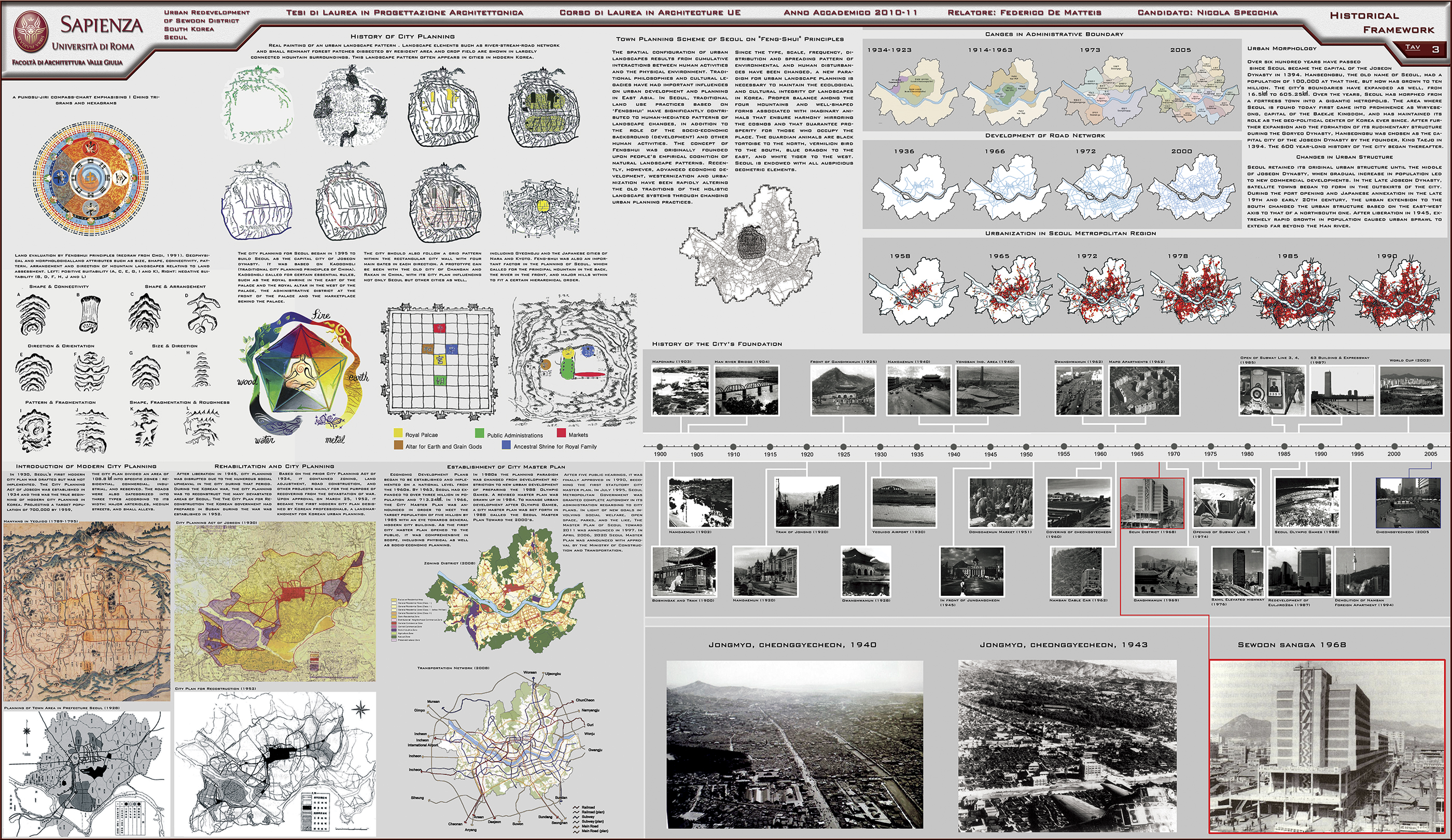Click the 'Relatore: Federico De Matteis' header text
This screenshot has height=840, width=1452.
[x=1025, y=12]
